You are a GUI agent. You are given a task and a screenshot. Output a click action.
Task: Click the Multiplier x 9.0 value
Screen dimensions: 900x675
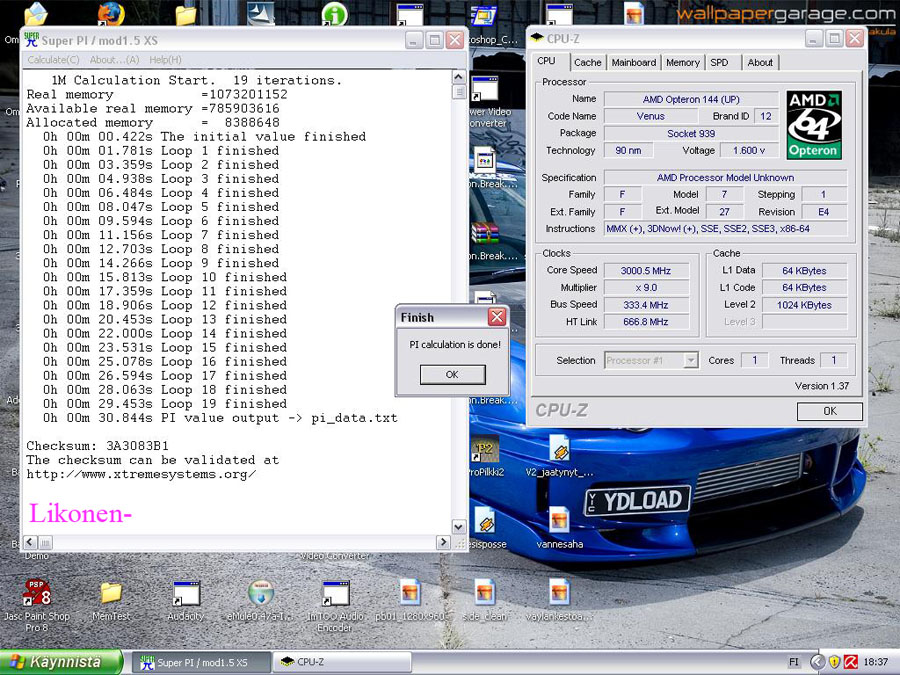tap(646, 288)
